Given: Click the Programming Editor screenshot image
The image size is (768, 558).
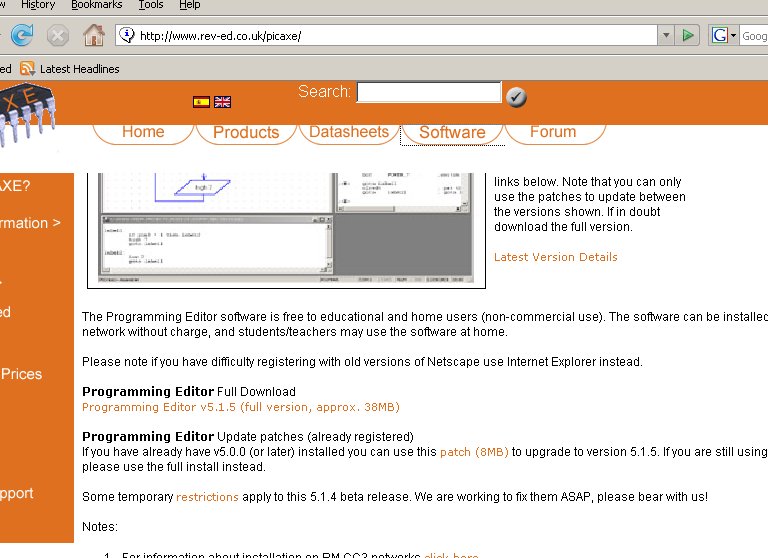Looking at the screenshot, I should tap(286, 230).
